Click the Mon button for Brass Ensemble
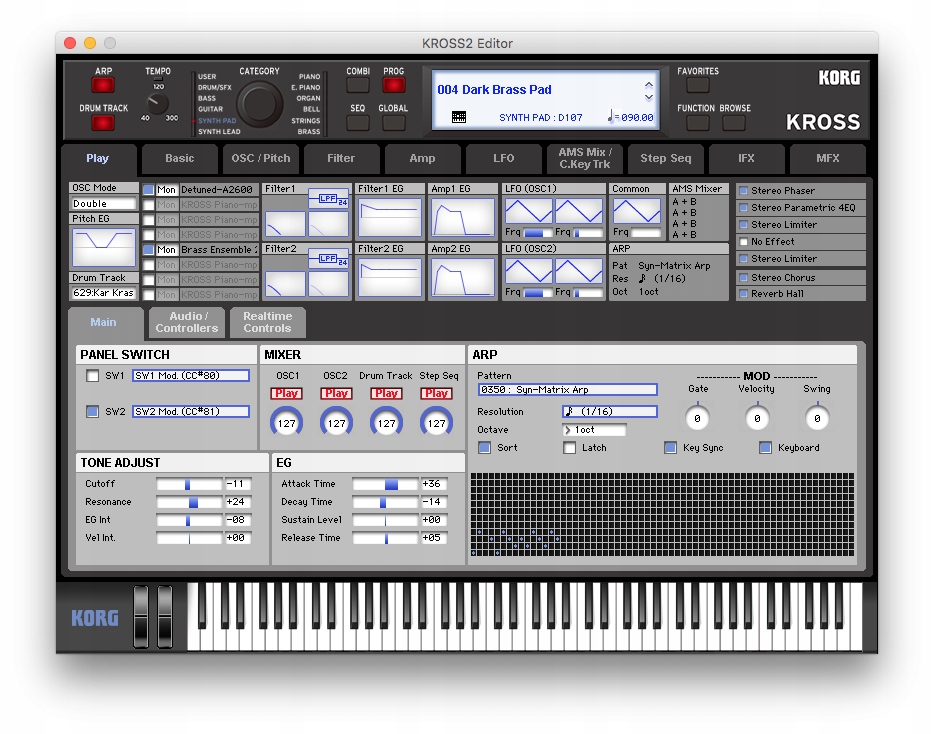The height and width of the screenshot is (734, 934). click(166, 250)
